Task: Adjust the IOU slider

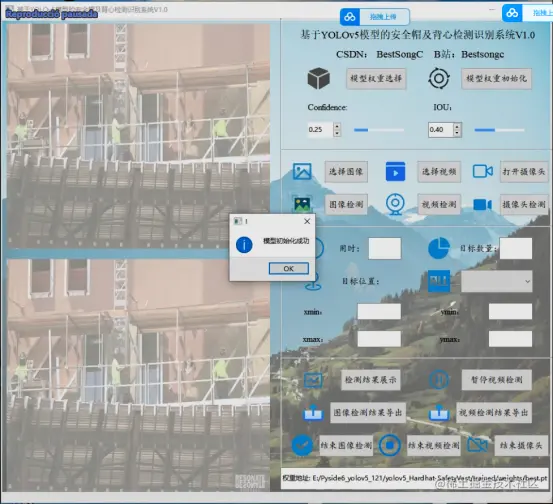Action: point(499,130)
